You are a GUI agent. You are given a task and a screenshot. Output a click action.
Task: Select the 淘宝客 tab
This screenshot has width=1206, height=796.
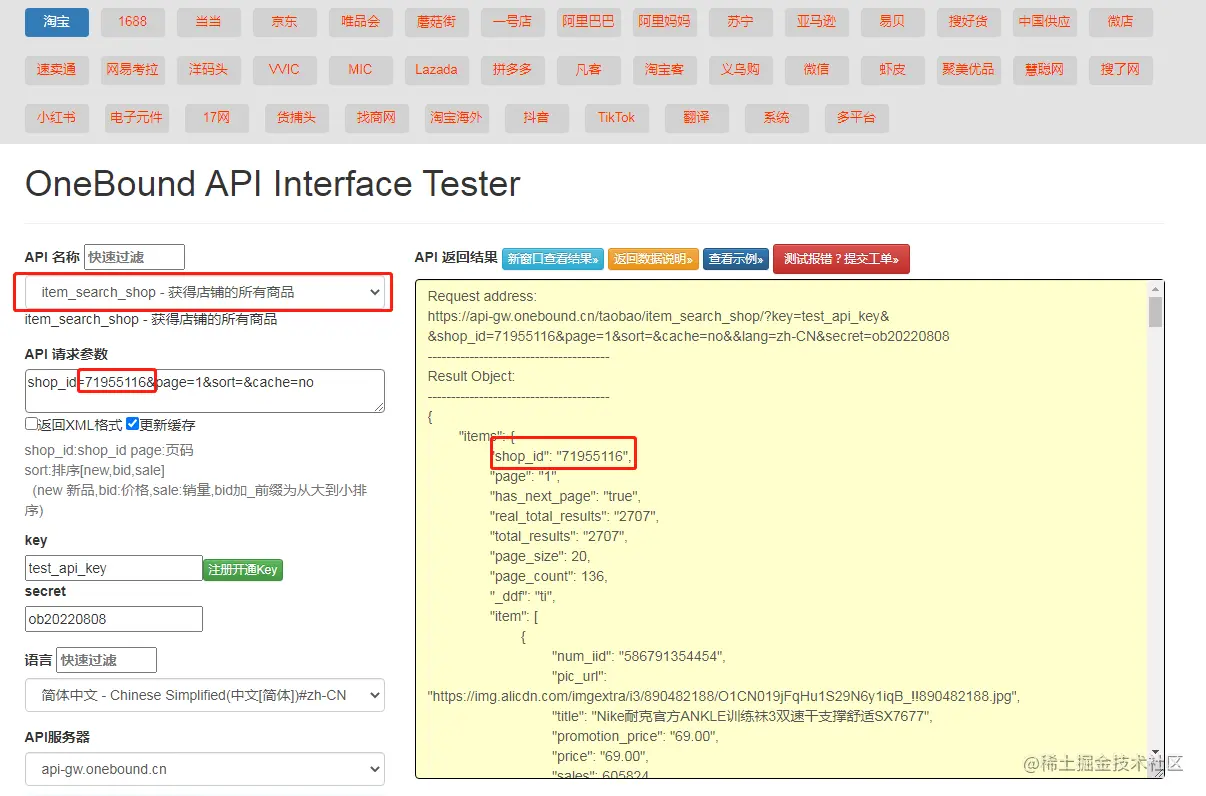(x=664, y=70)
